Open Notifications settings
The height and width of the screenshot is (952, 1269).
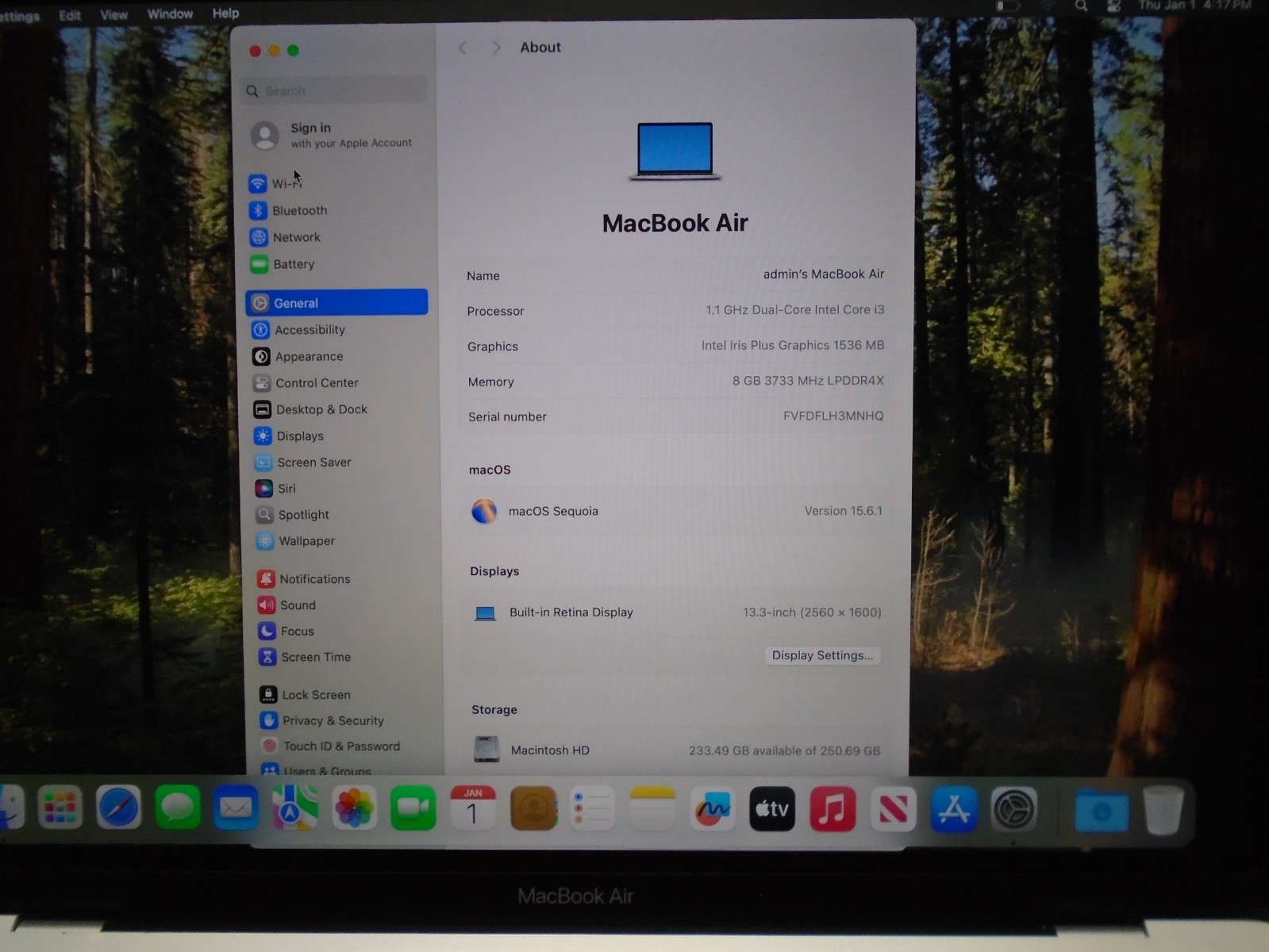[x=304, y=579]
